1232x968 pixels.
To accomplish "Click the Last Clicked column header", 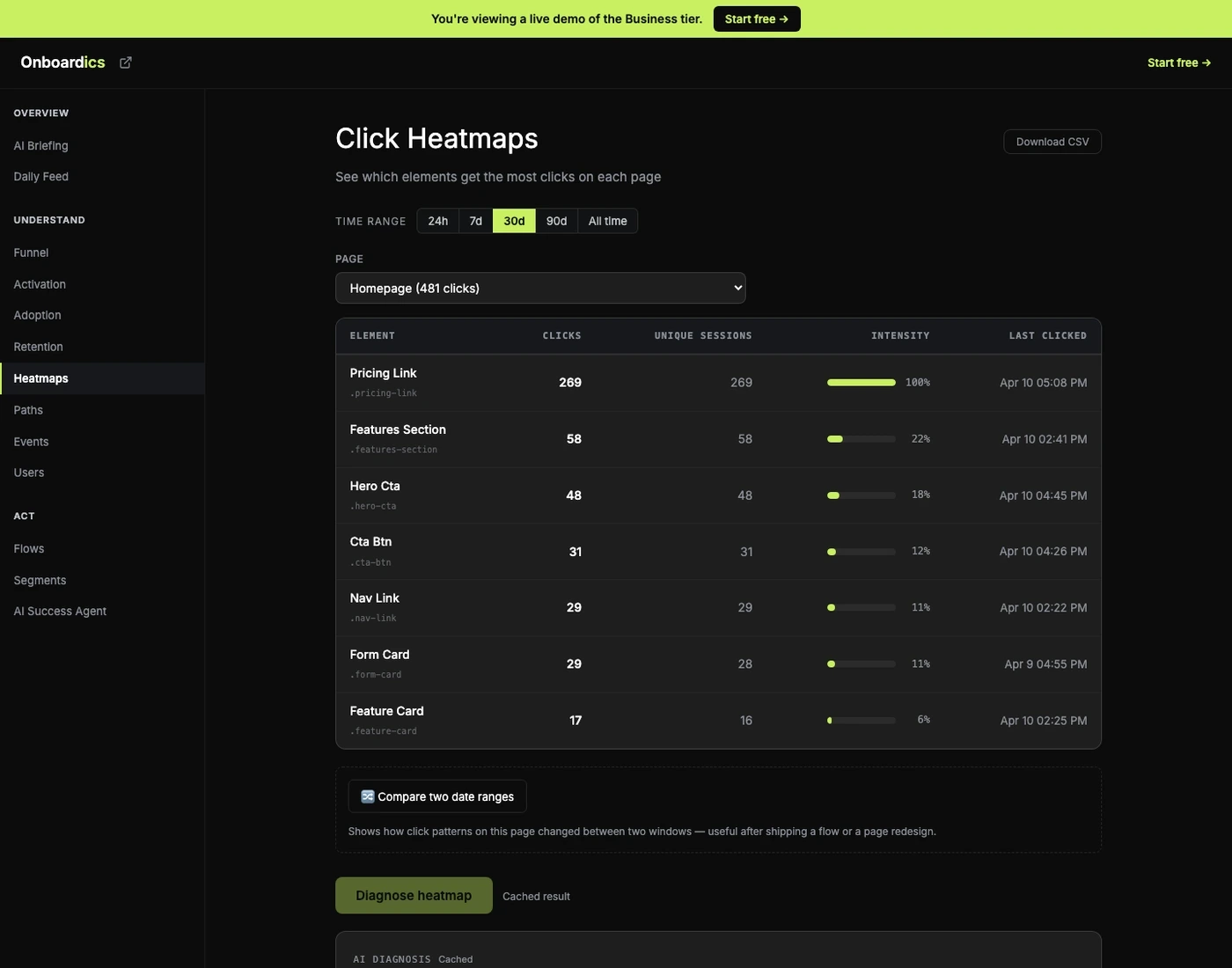I will click(1047, 336).
